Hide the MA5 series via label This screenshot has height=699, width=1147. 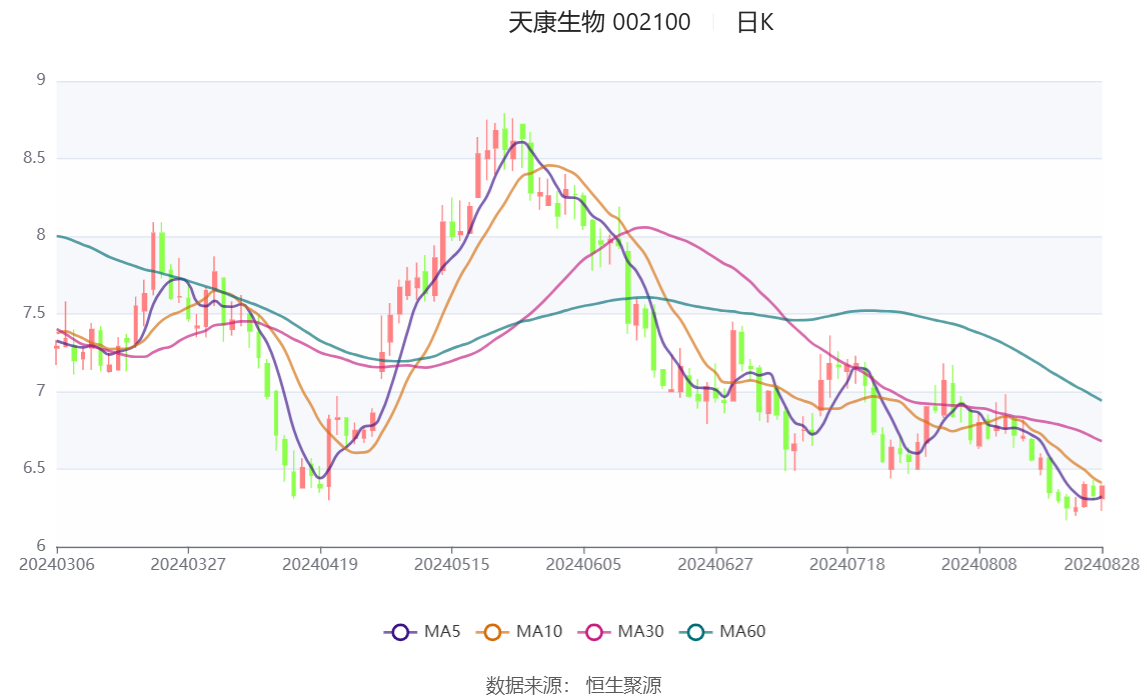tap(442, 632)
